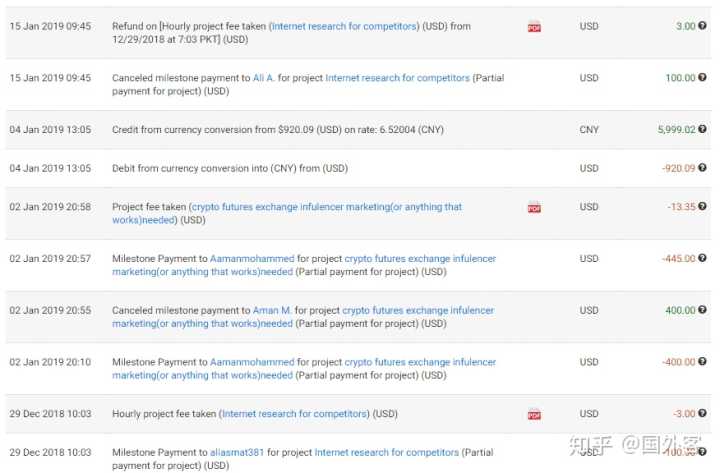Download PDF for the -3.00 hourly project fee
This screenshot has width=720, height=473.
534,414
